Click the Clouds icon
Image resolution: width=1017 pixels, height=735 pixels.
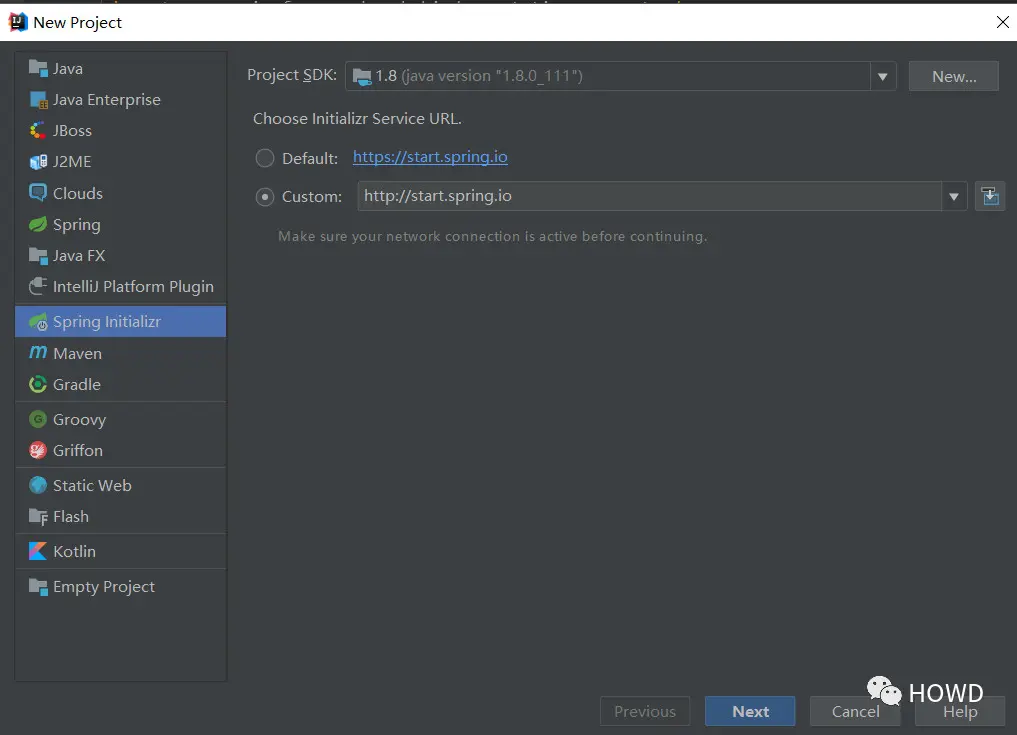pyautogui.click(x=38, y=193)
